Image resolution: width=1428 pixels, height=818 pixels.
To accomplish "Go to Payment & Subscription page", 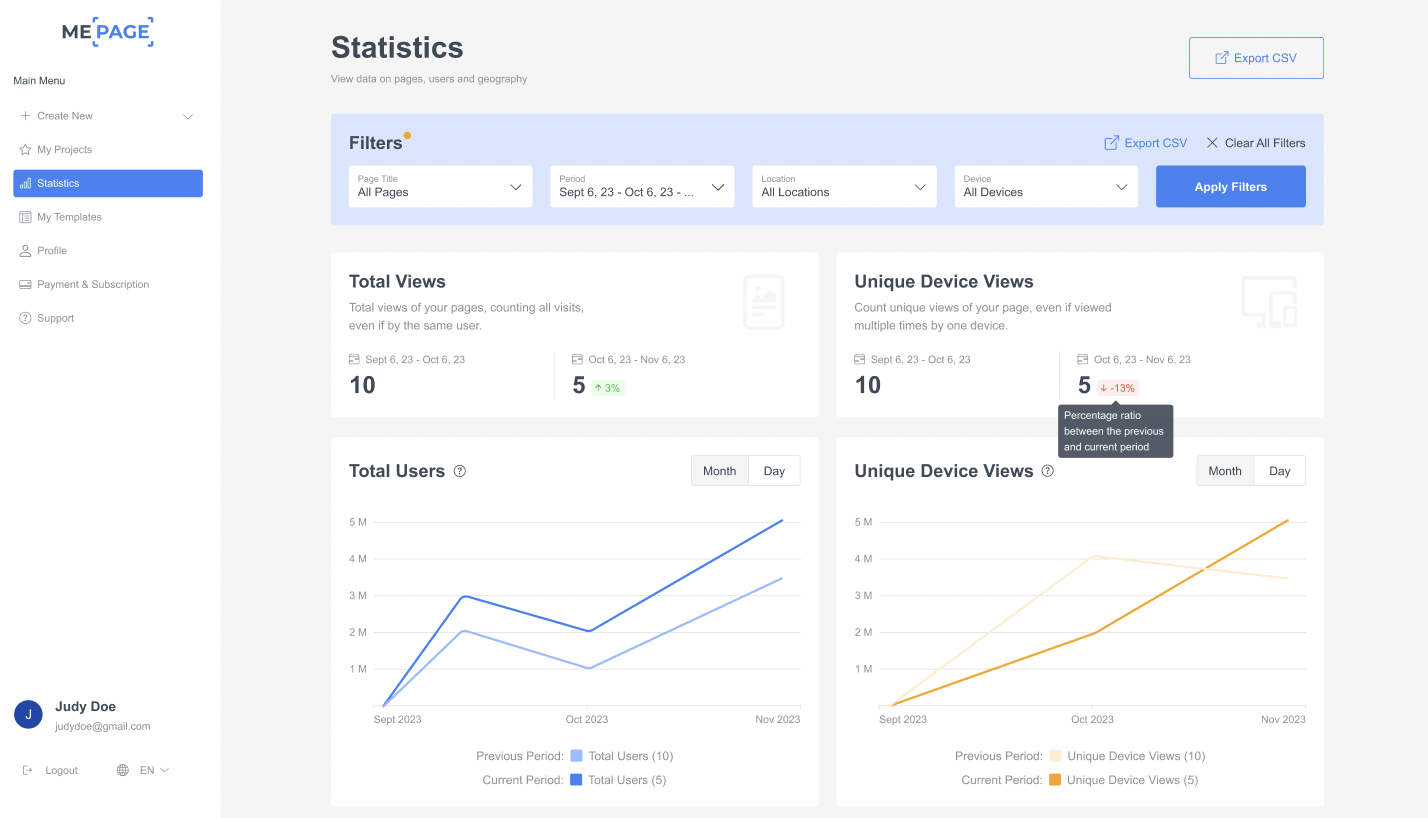I will 92,284.
